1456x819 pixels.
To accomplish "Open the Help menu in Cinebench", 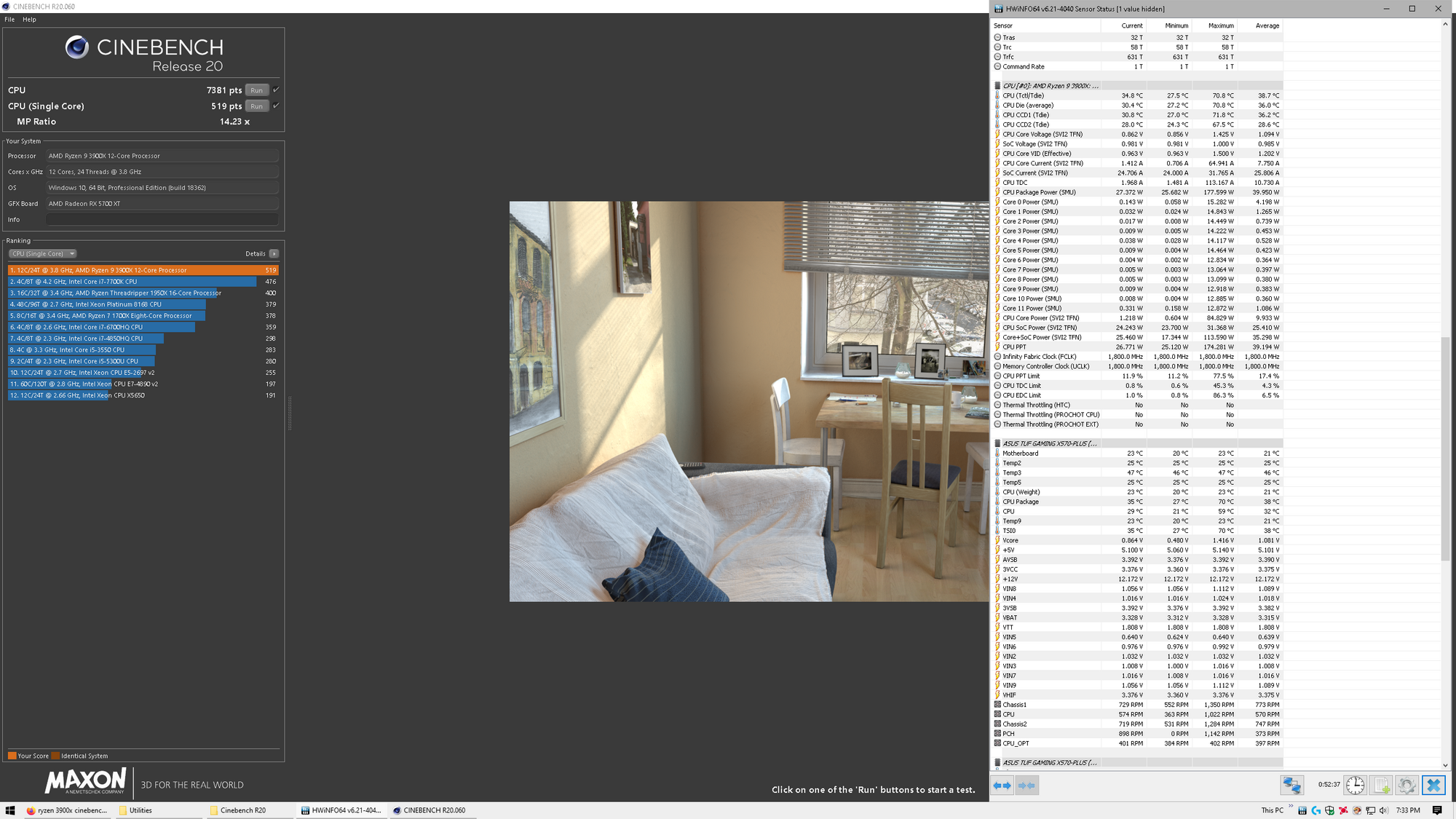I will coord(29,20).
